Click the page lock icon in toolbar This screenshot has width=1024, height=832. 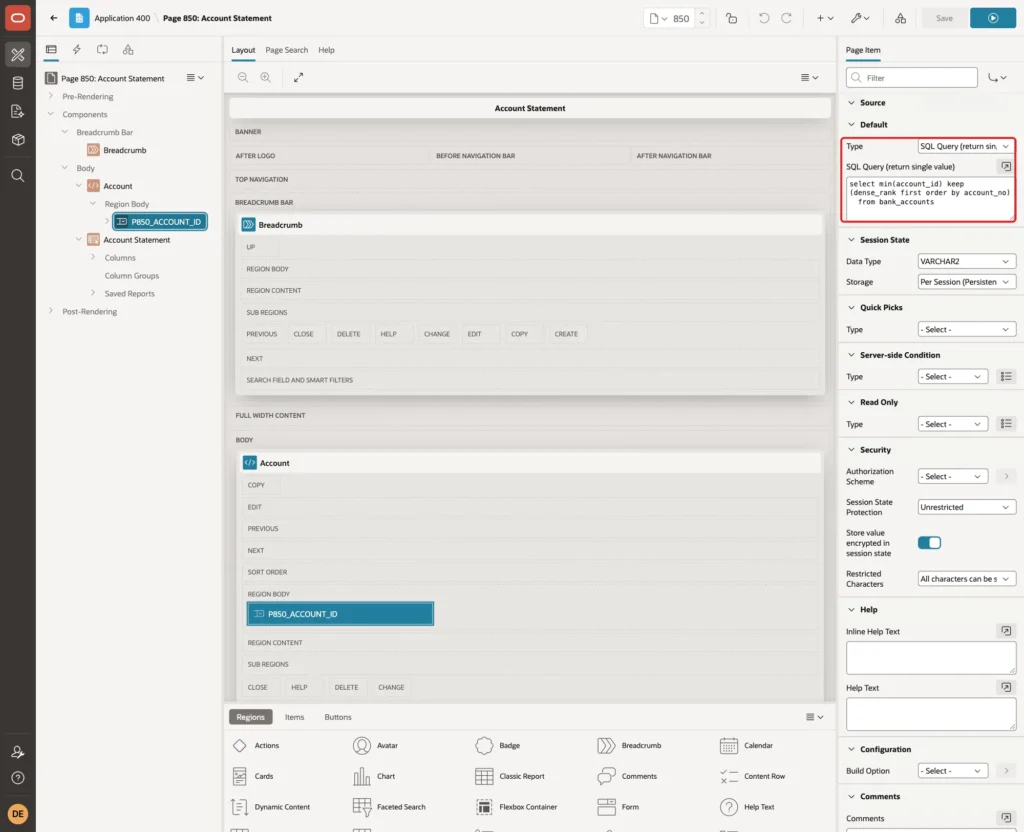pos(731,18)
